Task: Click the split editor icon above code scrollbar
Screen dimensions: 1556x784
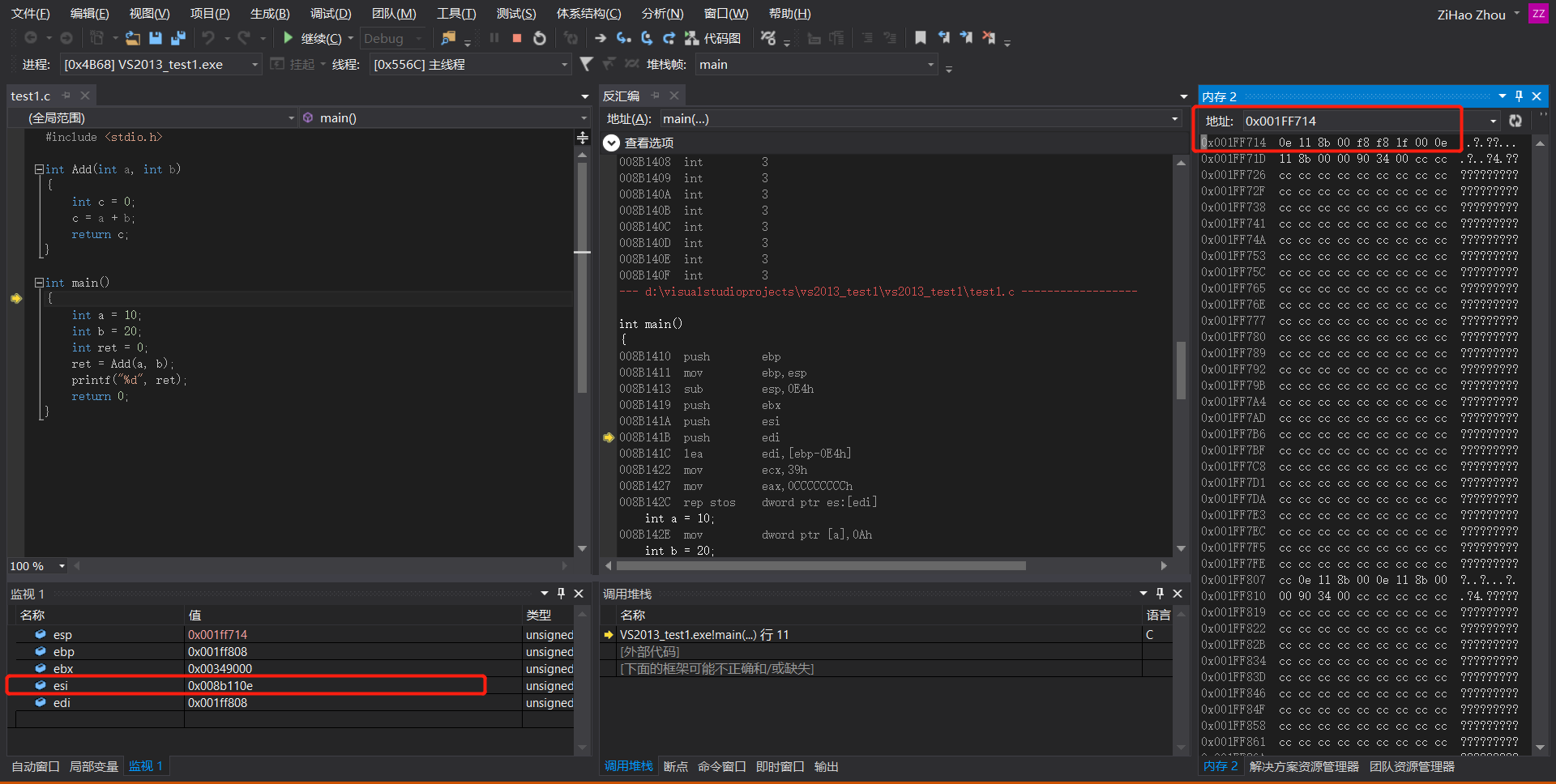Action: point(582,138)
